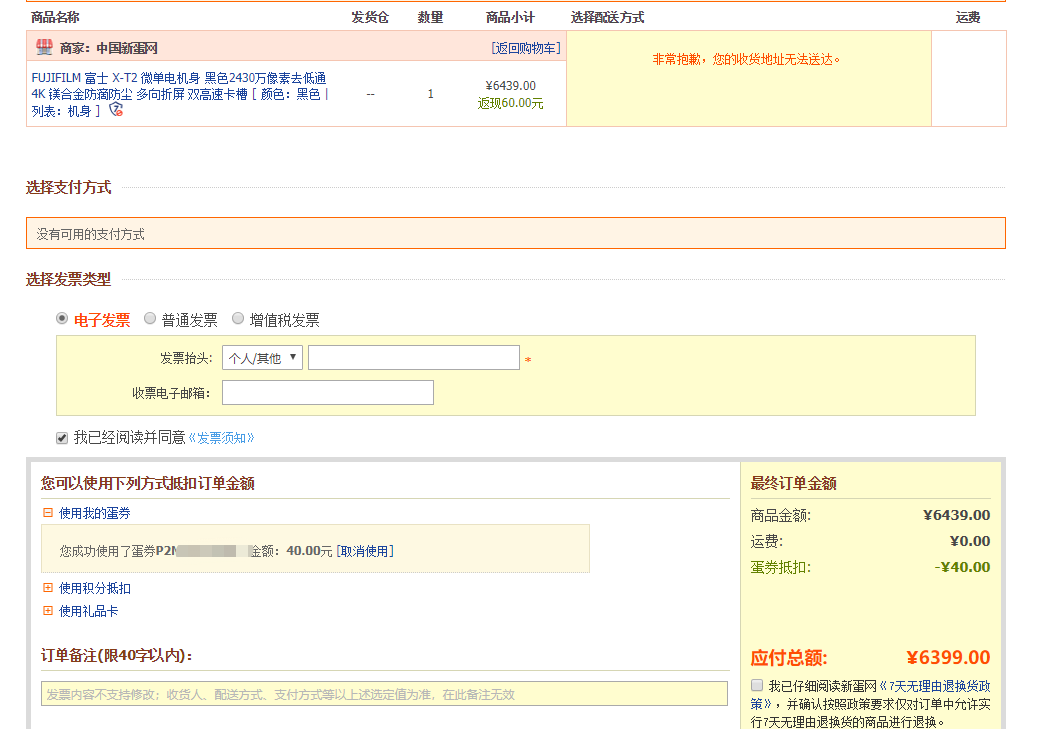Click 取消使用 to cancel the coupon

(365, 551)
